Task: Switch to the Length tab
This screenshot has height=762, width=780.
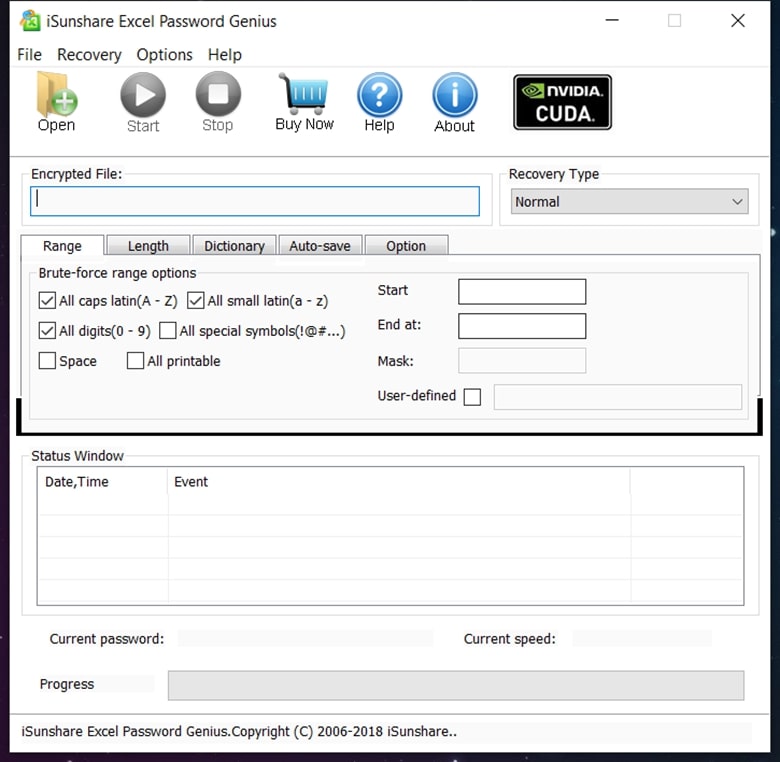Action: click(148, 246)
